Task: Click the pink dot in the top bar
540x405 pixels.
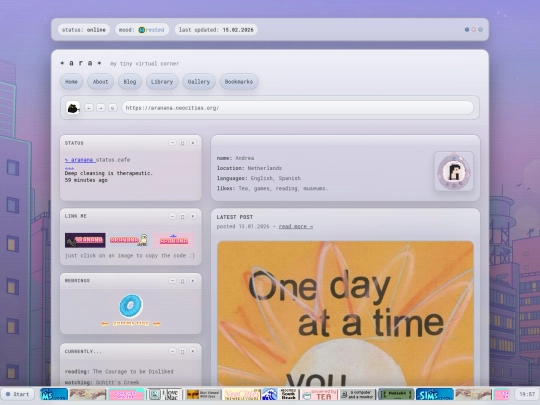Action: click(474, 30)
